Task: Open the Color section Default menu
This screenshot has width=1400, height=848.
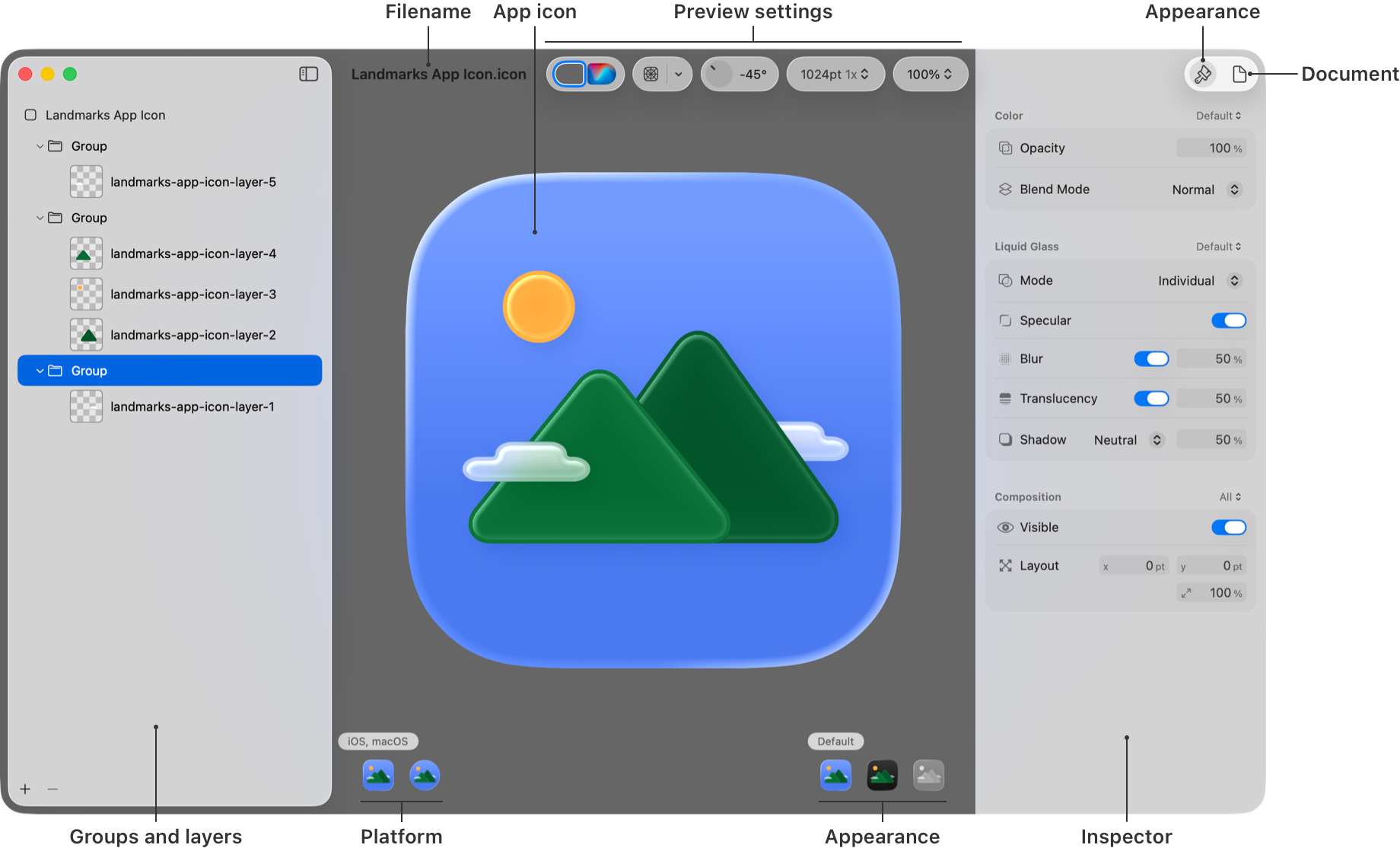Action: click(1218, 116)
